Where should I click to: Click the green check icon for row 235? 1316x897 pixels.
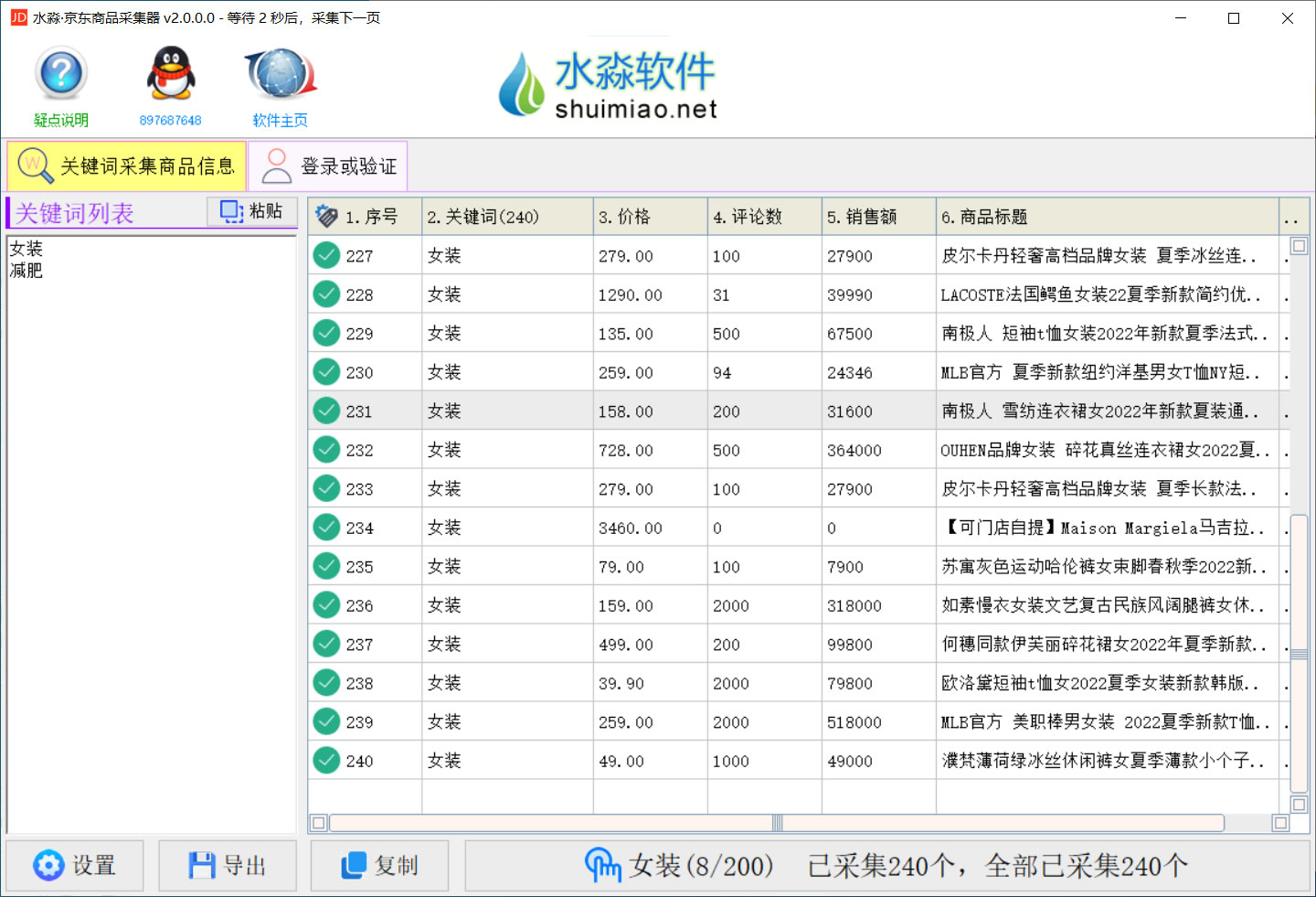coord(326,566)
